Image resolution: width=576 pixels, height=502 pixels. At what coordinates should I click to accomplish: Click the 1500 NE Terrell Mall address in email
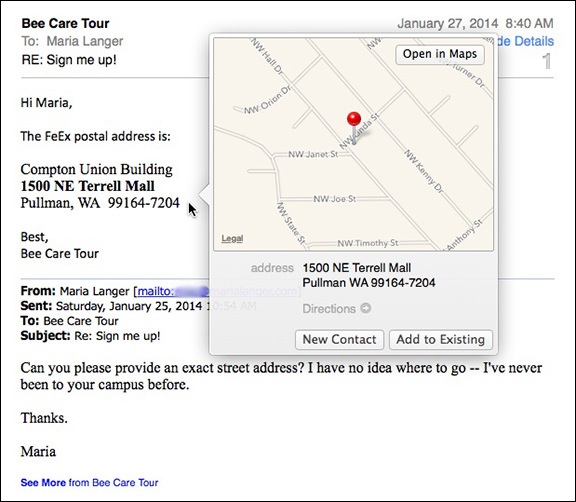pos(87,186)
